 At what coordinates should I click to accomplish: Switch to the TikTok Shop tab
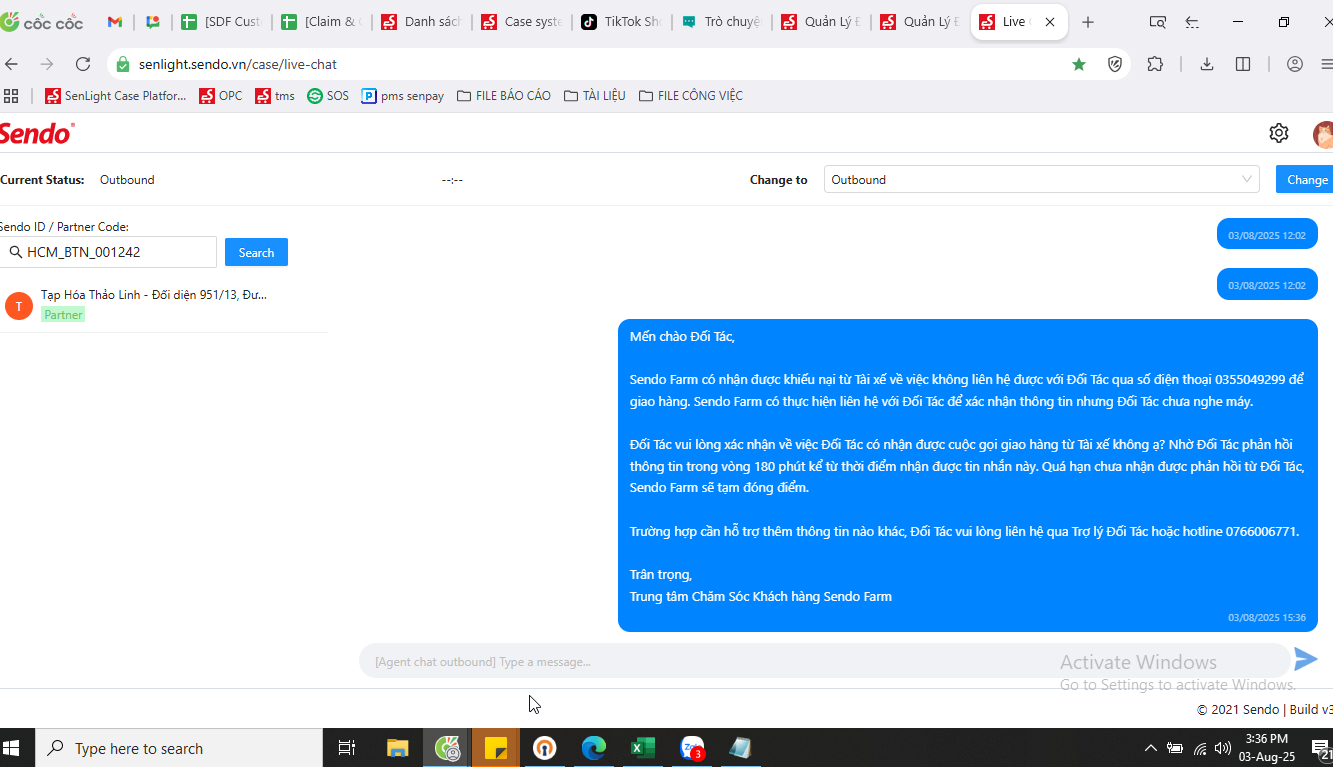[x=621, y=22]
